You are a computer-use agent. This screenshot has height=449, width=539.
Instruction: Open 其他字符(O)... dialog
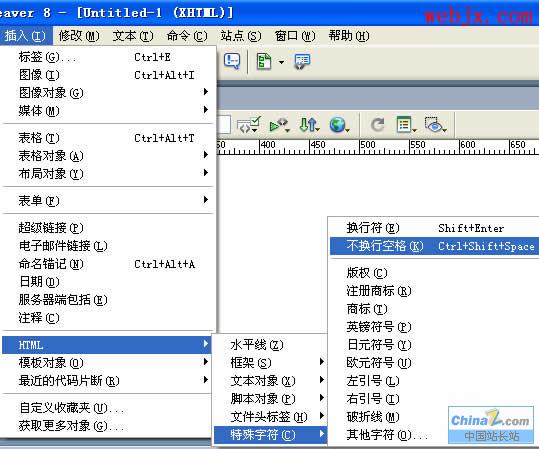434,435
